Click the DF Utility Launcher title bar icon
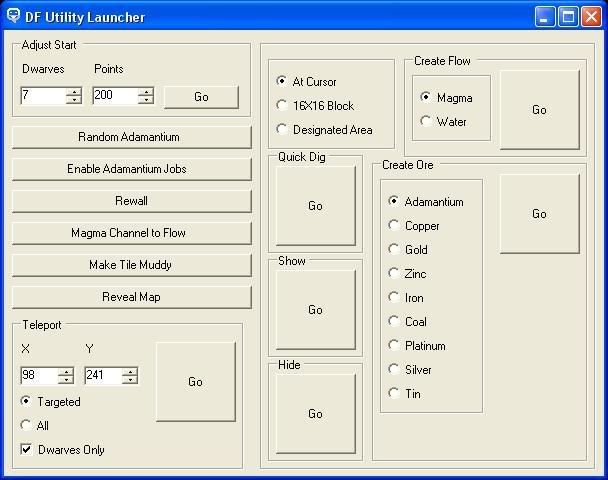Viewport: 608px width, 480px height. click(13, 16)
